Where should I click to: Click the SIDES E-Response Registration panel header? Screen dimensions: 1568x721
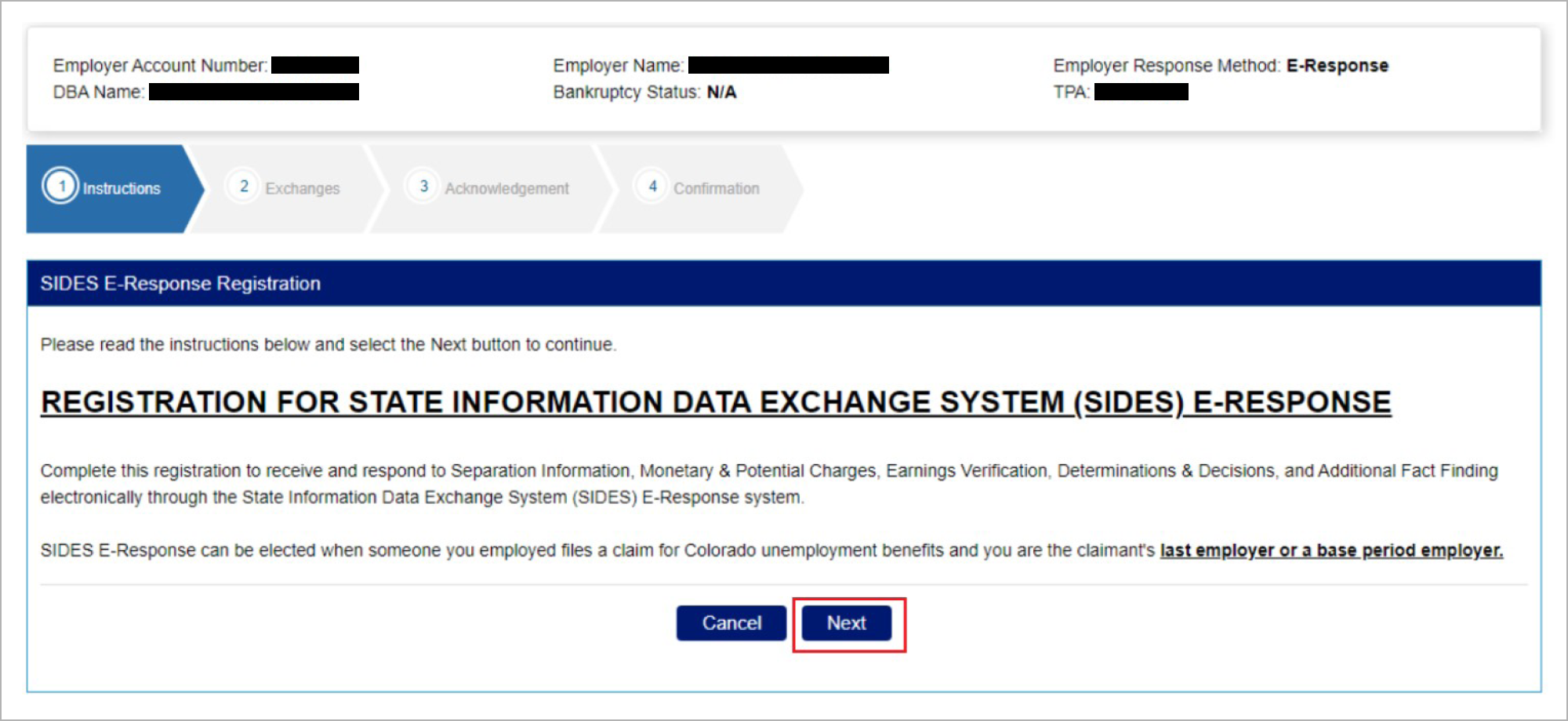180,284
